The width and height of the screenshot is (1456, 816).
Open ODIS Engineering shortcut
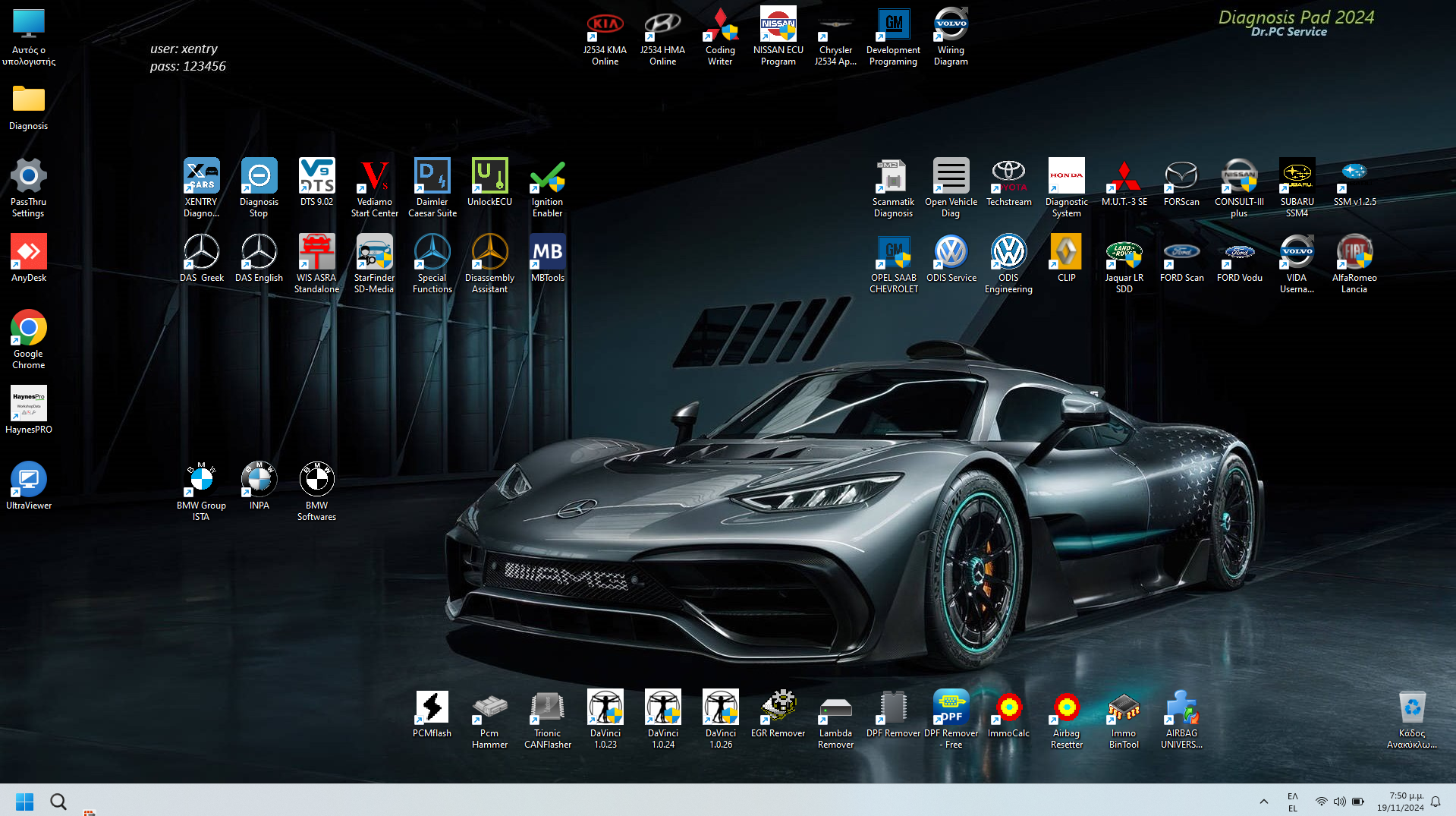pos(1008,263)
